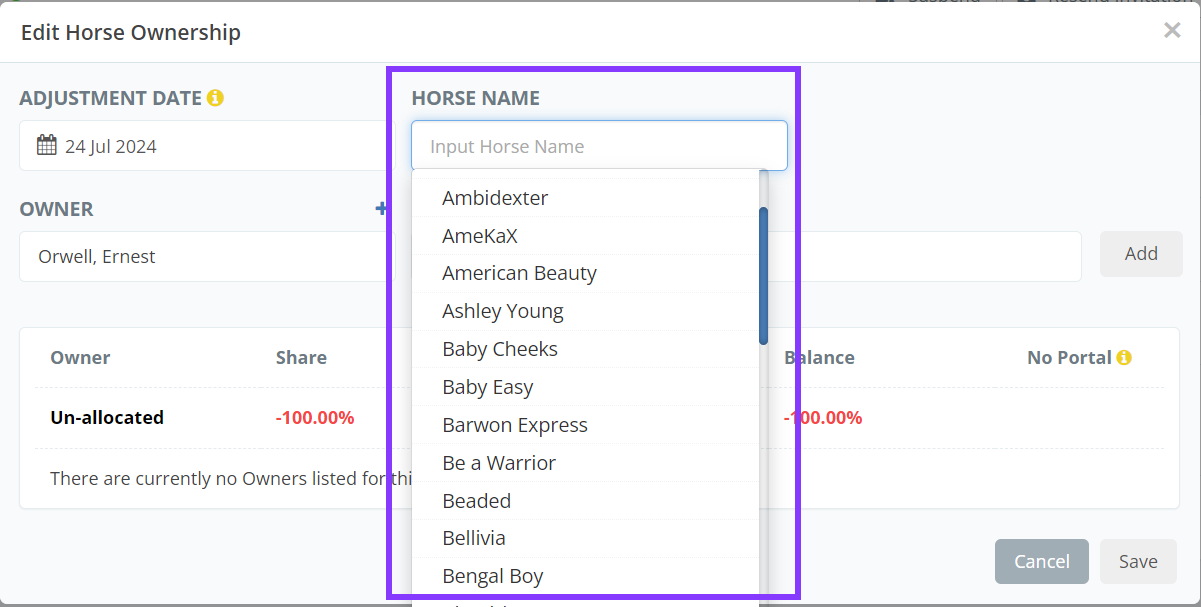The height and width of the screenshot is (607, 1201).
Task: Choose Beaded in the horse list
Action: click(x=477, y=501)
